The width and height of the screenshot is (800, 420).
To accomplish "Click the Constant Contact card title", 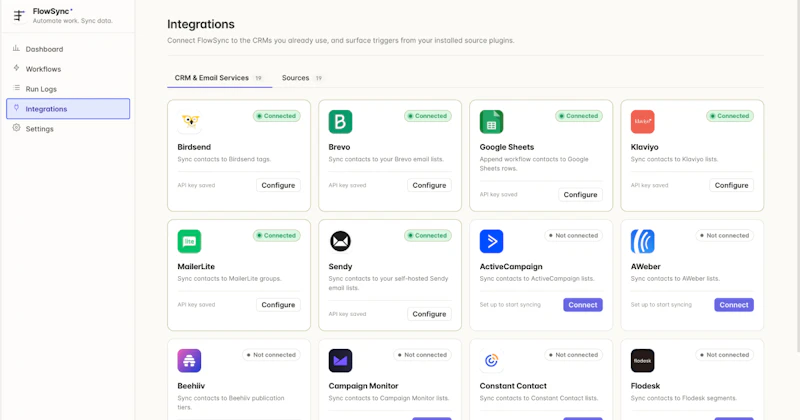I will 513,386.
